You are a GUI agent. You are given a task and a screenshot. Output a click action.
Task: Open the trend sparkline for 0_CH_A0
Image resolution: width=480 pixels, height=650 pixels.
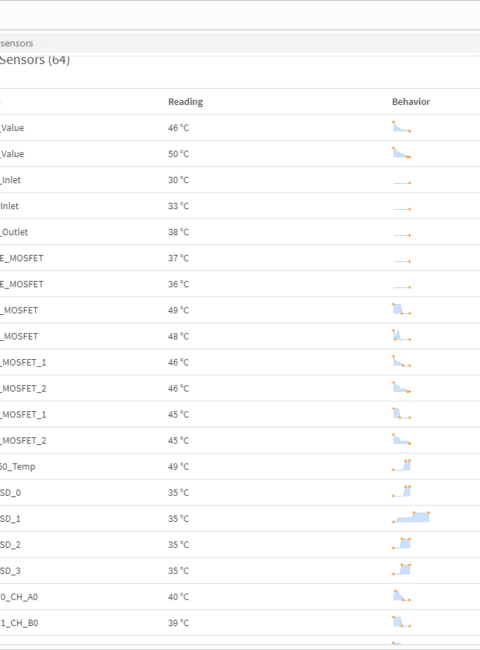tap(402, 596)
